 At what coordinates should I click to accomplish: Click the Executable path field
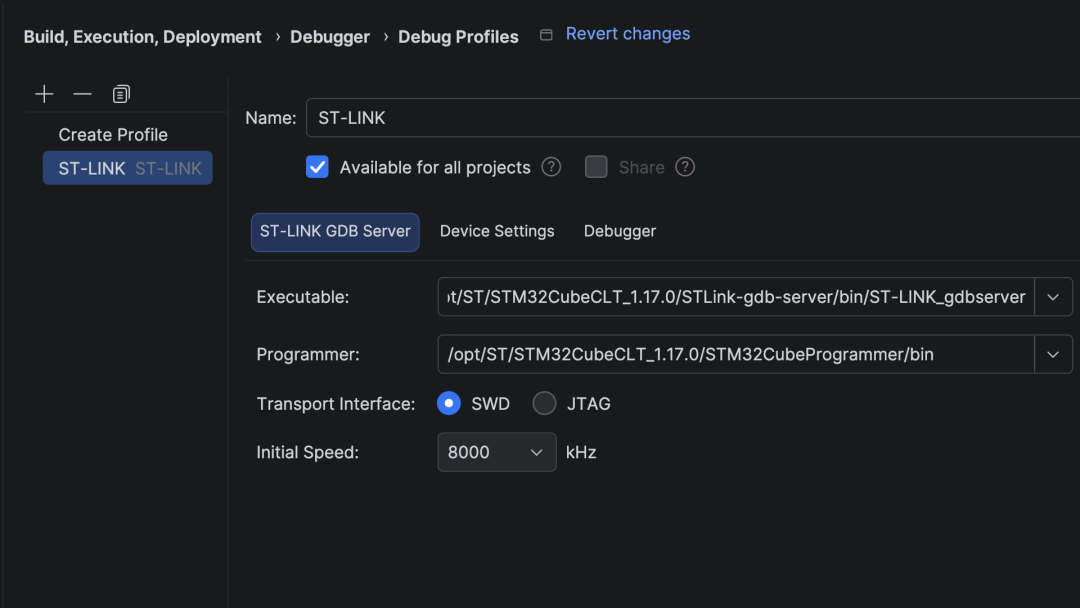(x=736, y=297)
